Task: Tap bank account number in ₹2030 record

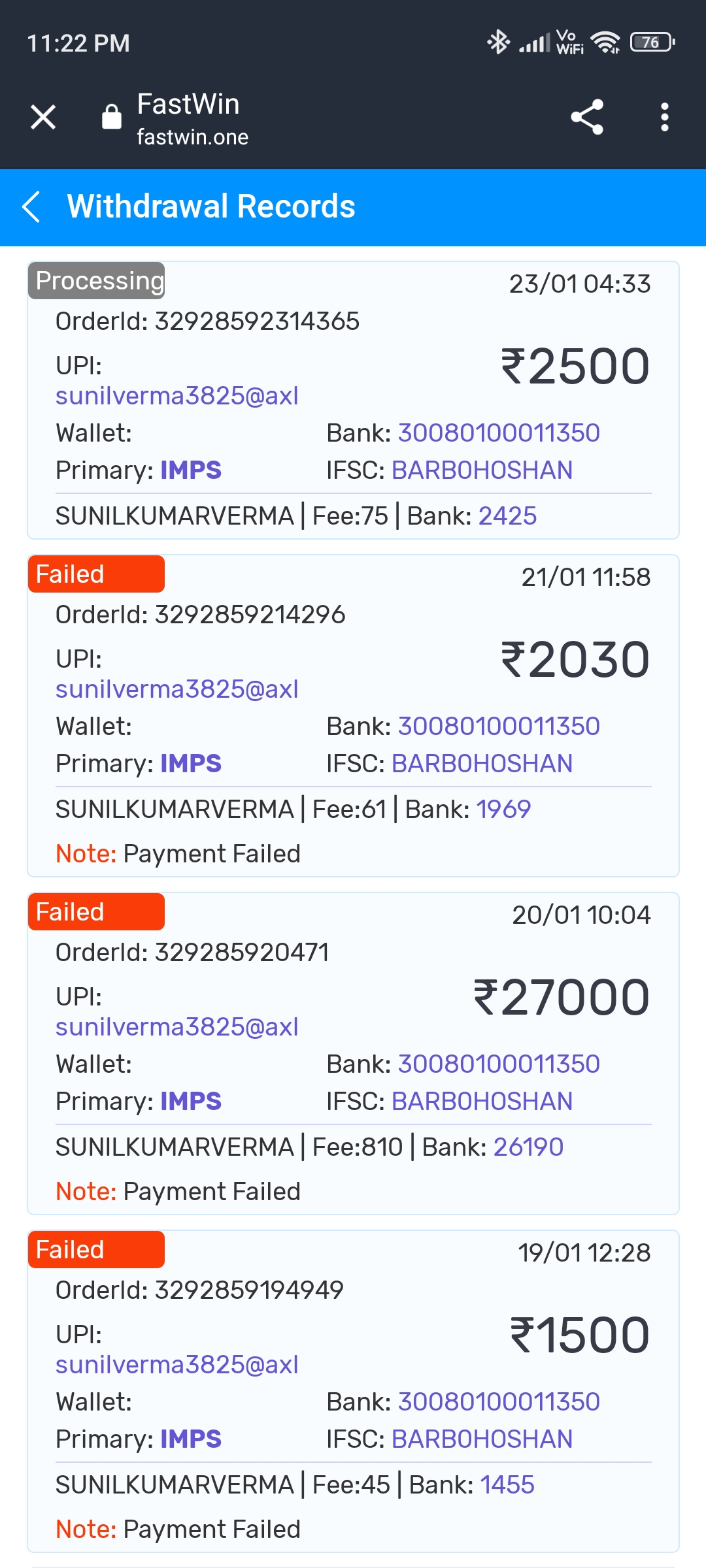Action: 499,727
